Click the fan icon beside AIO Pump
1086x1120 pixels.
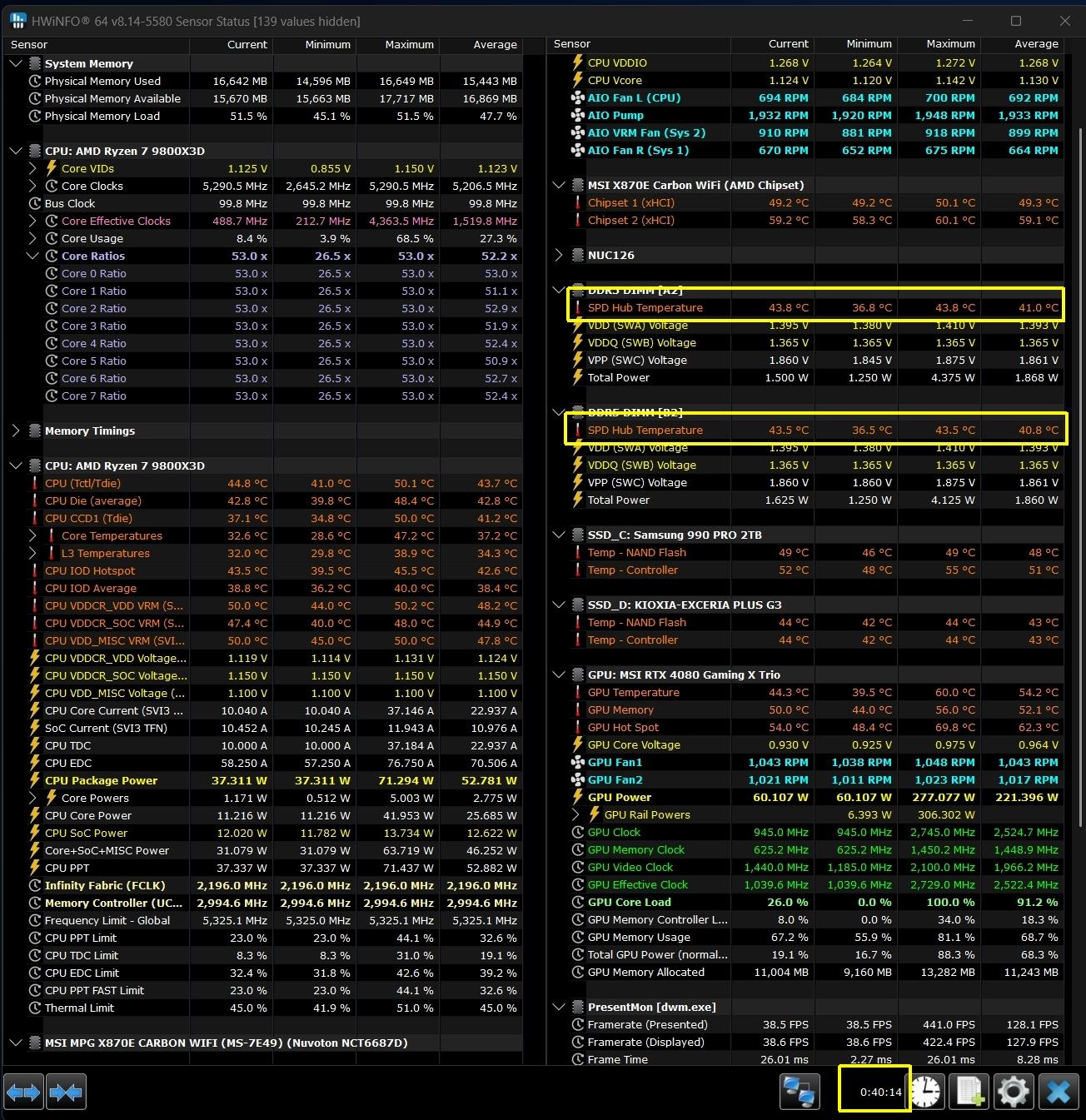pyautogui.click(x=578, y=116)
